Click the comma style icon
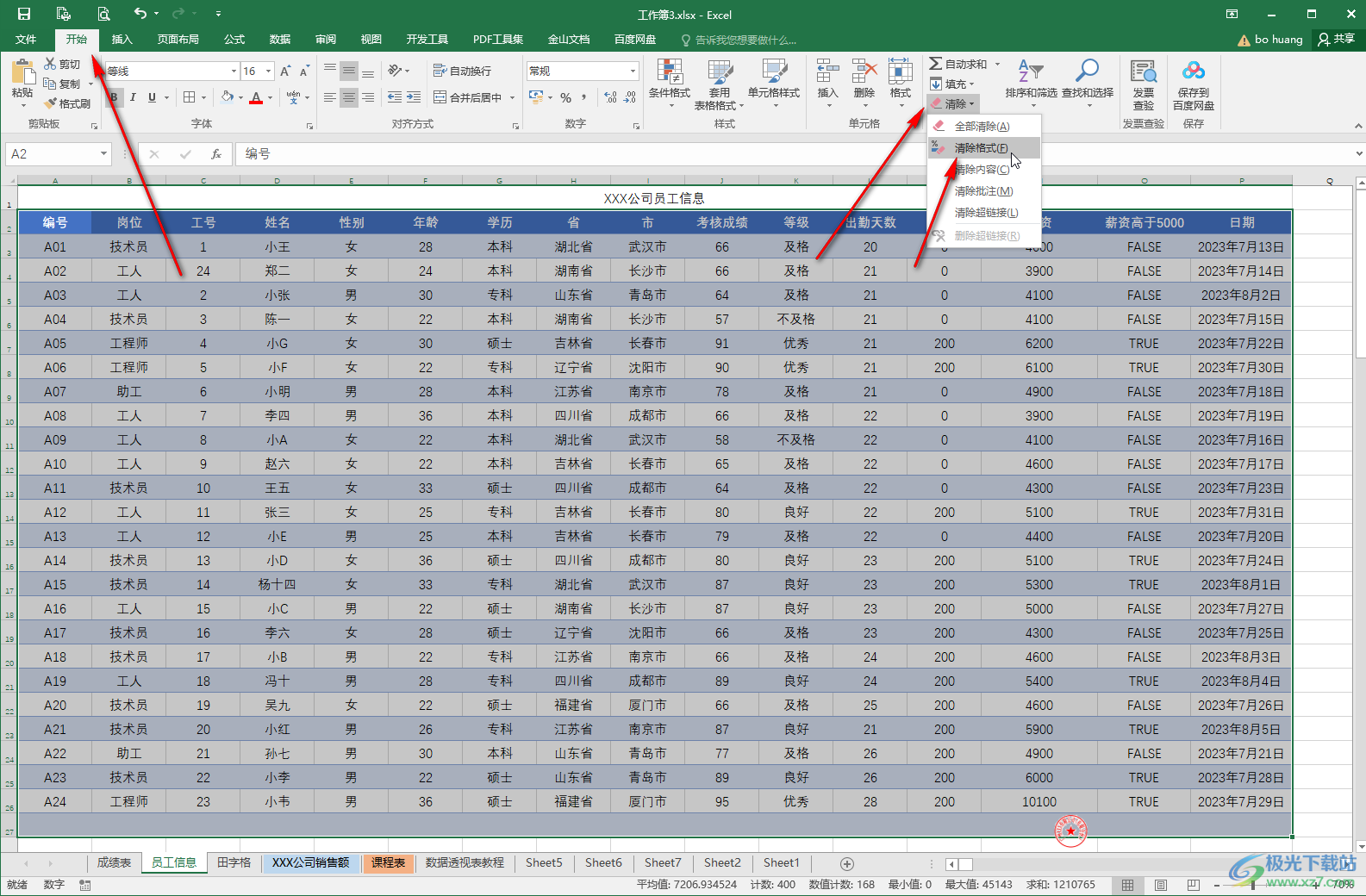Screen dimensions: 1366x896 click(584, 97)
